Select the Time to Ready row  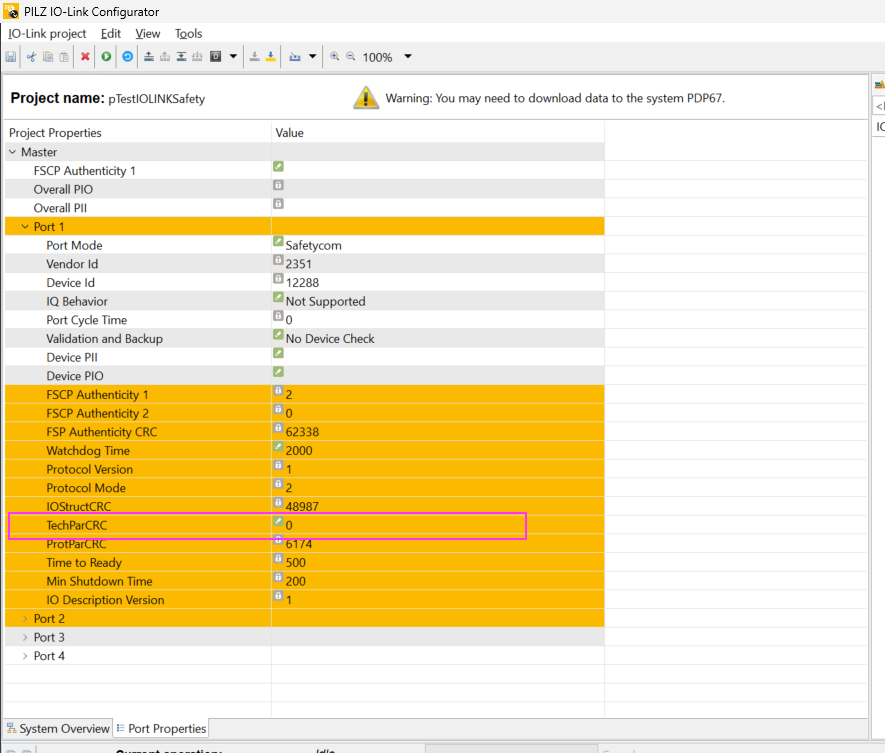(304, 563)
